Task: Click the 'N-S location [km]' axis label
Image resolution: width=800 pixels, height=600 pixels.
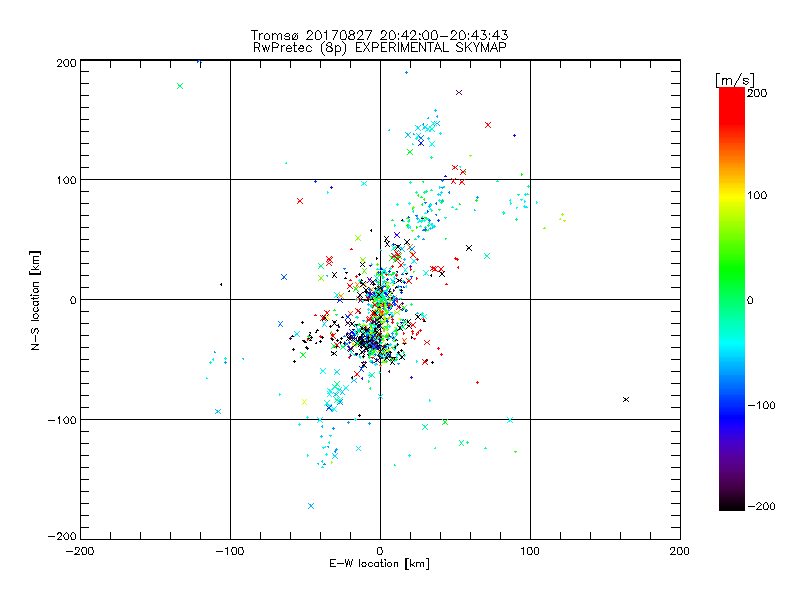Action: pos(35,300)
